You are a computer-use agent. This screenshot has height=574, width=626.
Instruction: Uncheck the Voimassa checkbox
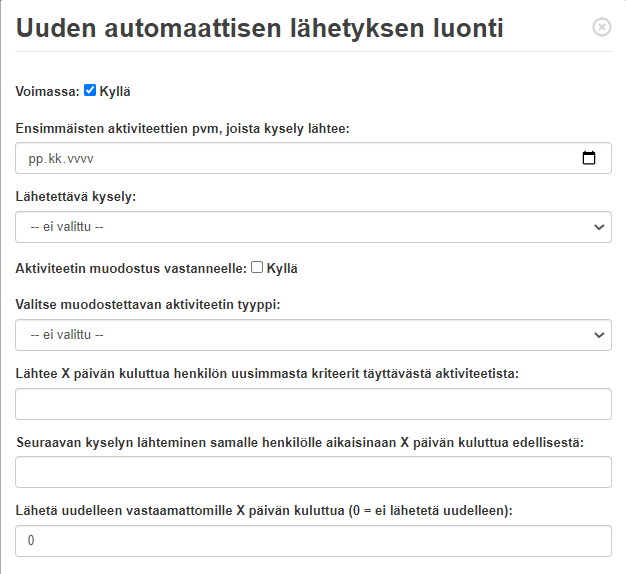(90, 90)
